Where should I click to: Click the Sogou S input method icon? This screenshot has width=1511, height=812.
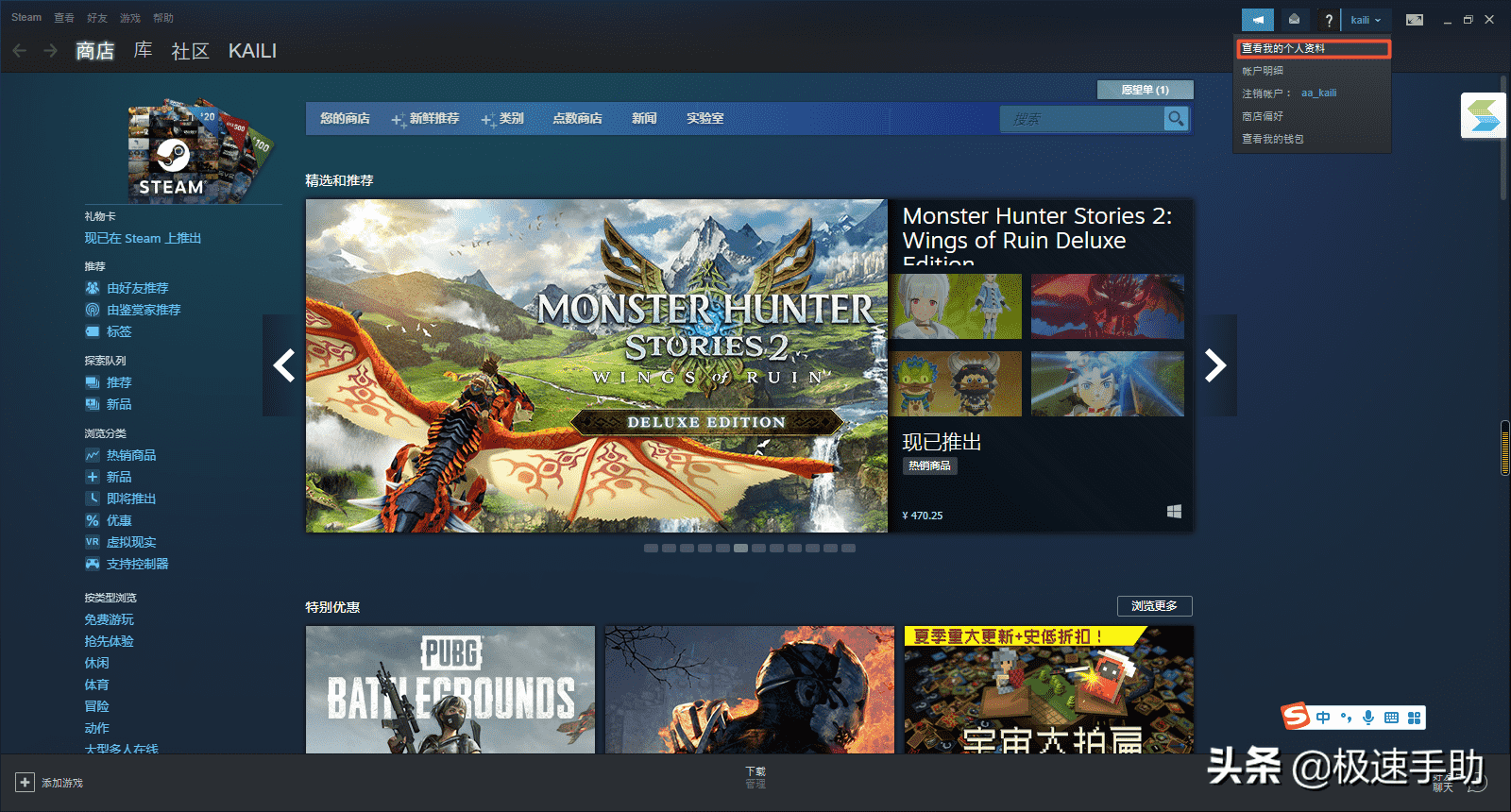[x=1296, y=718]
